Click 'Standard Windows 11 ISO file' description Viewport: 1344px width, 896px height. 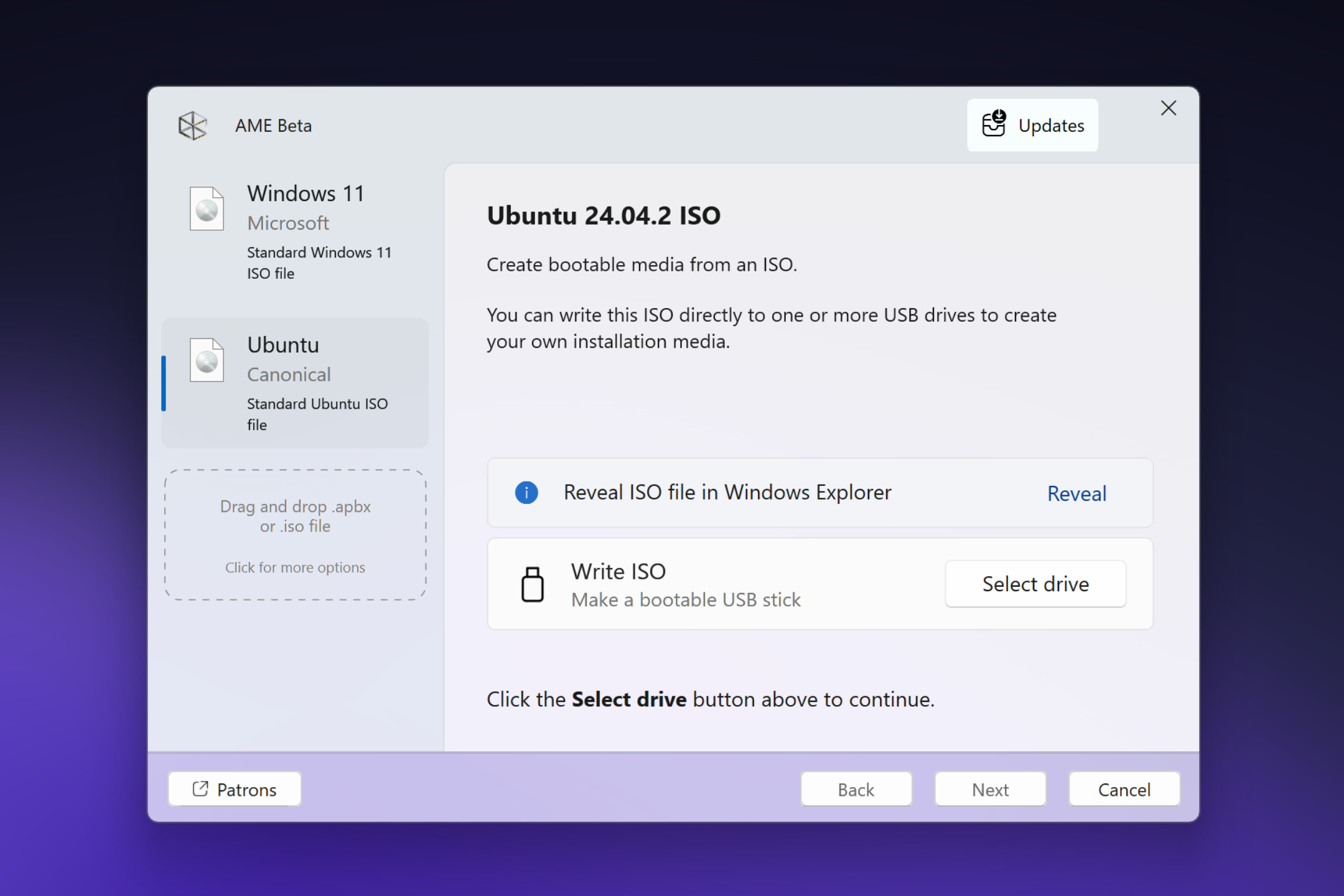coord(319,263)
